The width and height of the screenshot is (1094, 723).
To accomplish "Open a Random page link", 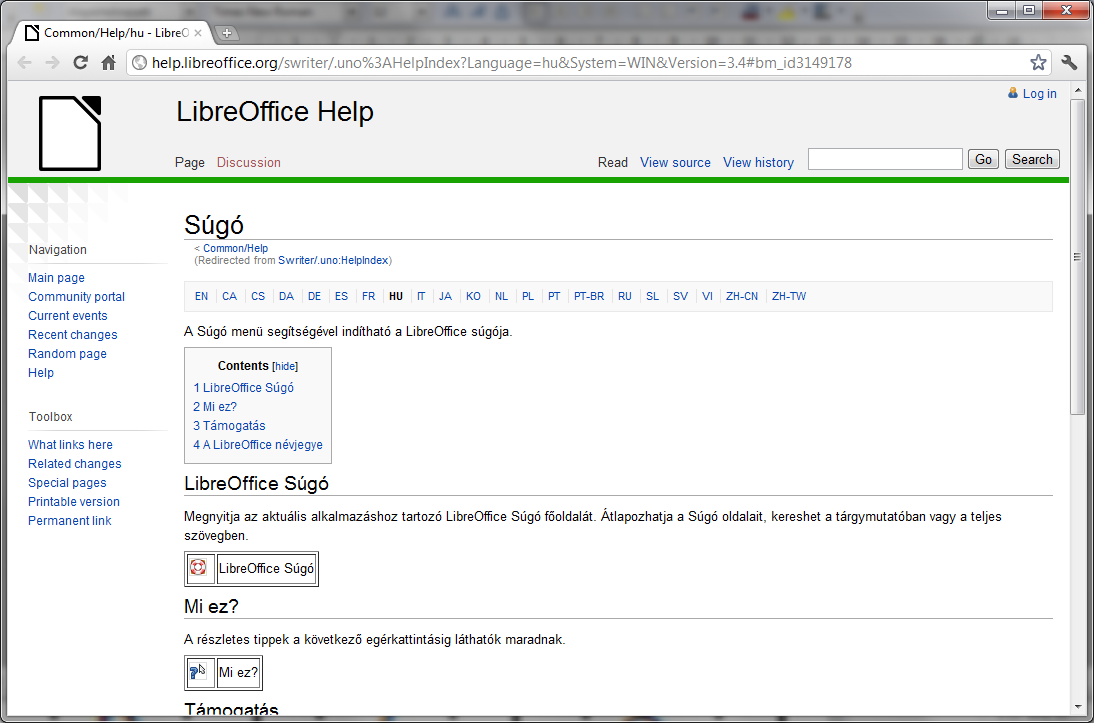I will [x=67, y=353].
